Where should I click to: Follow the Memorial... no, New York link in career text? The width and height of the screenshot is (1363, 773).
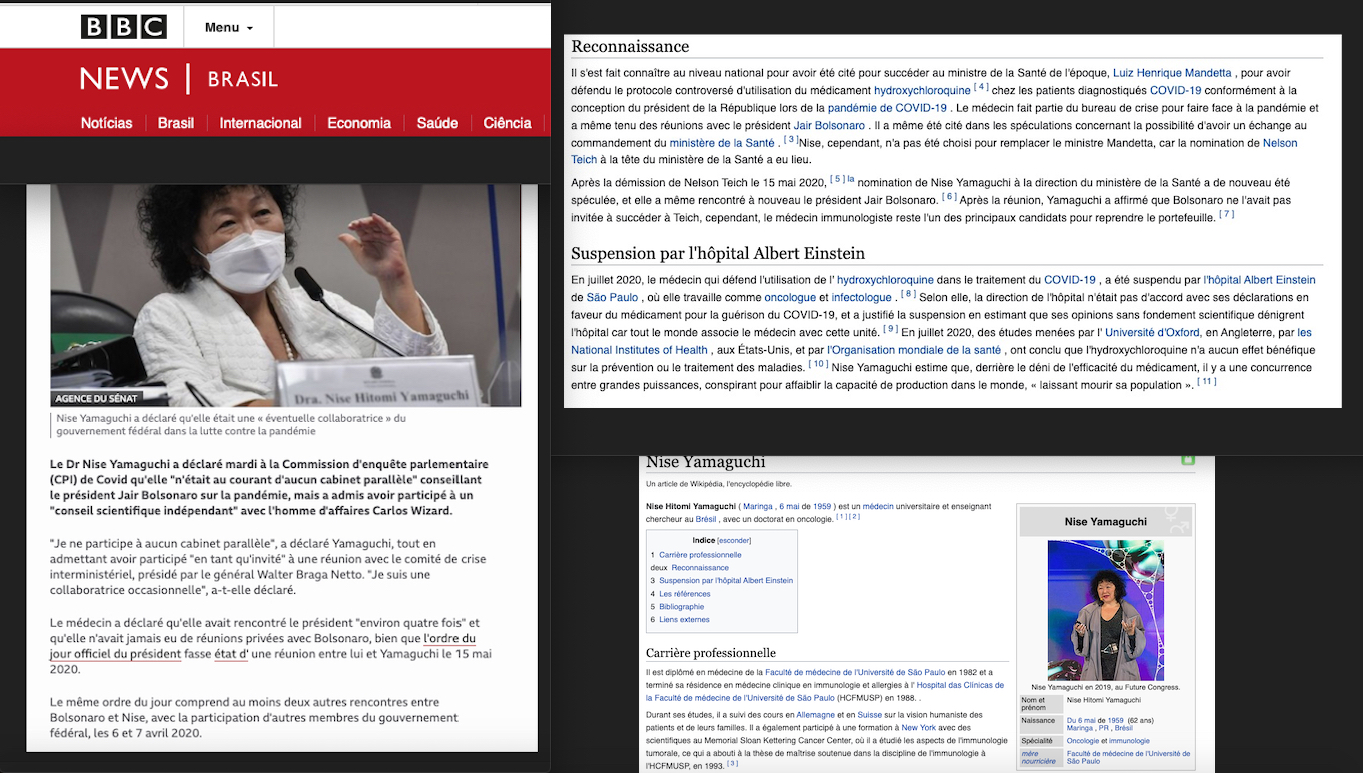[x=918, y=728]
